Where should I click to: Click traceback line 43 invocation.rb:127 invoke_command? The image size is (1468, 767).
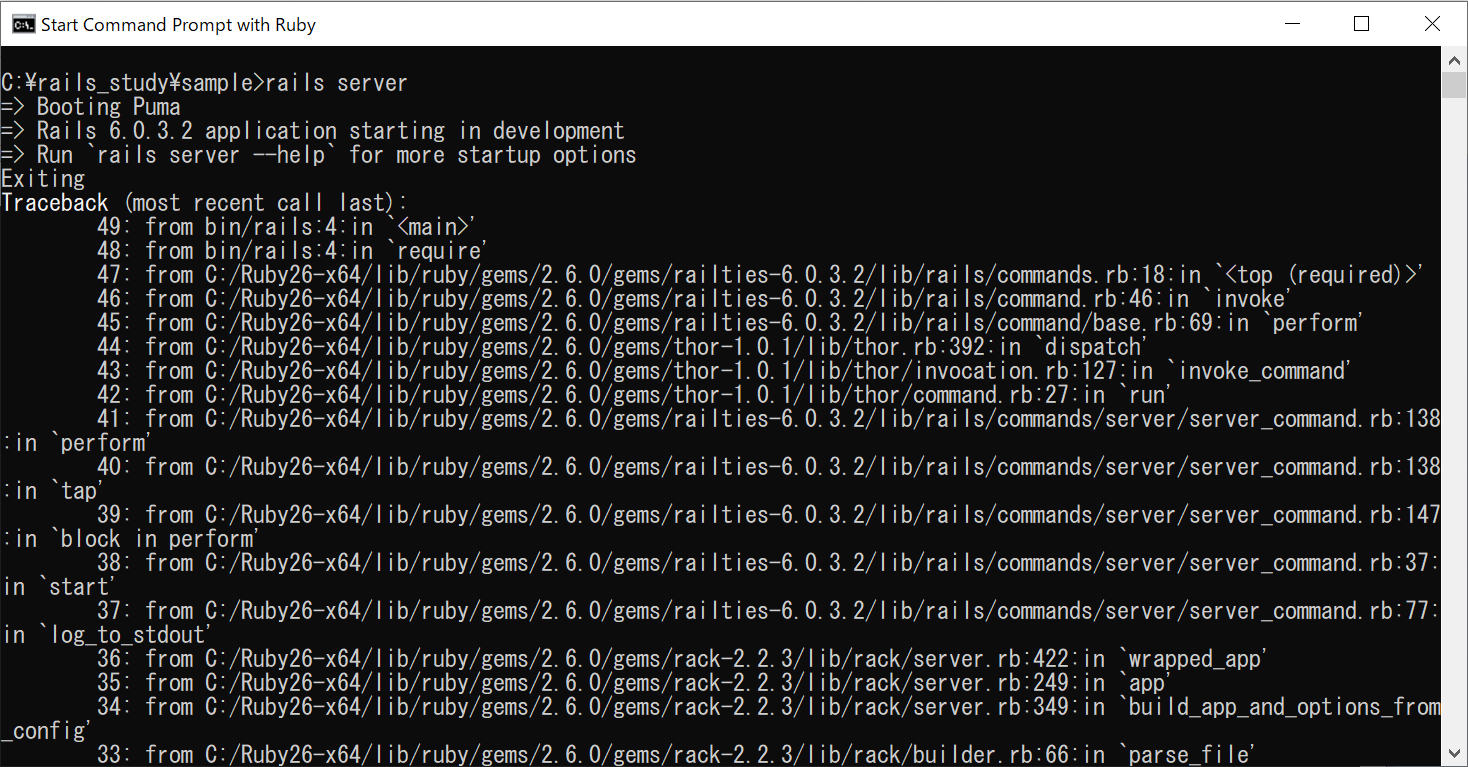coord(723,371)
